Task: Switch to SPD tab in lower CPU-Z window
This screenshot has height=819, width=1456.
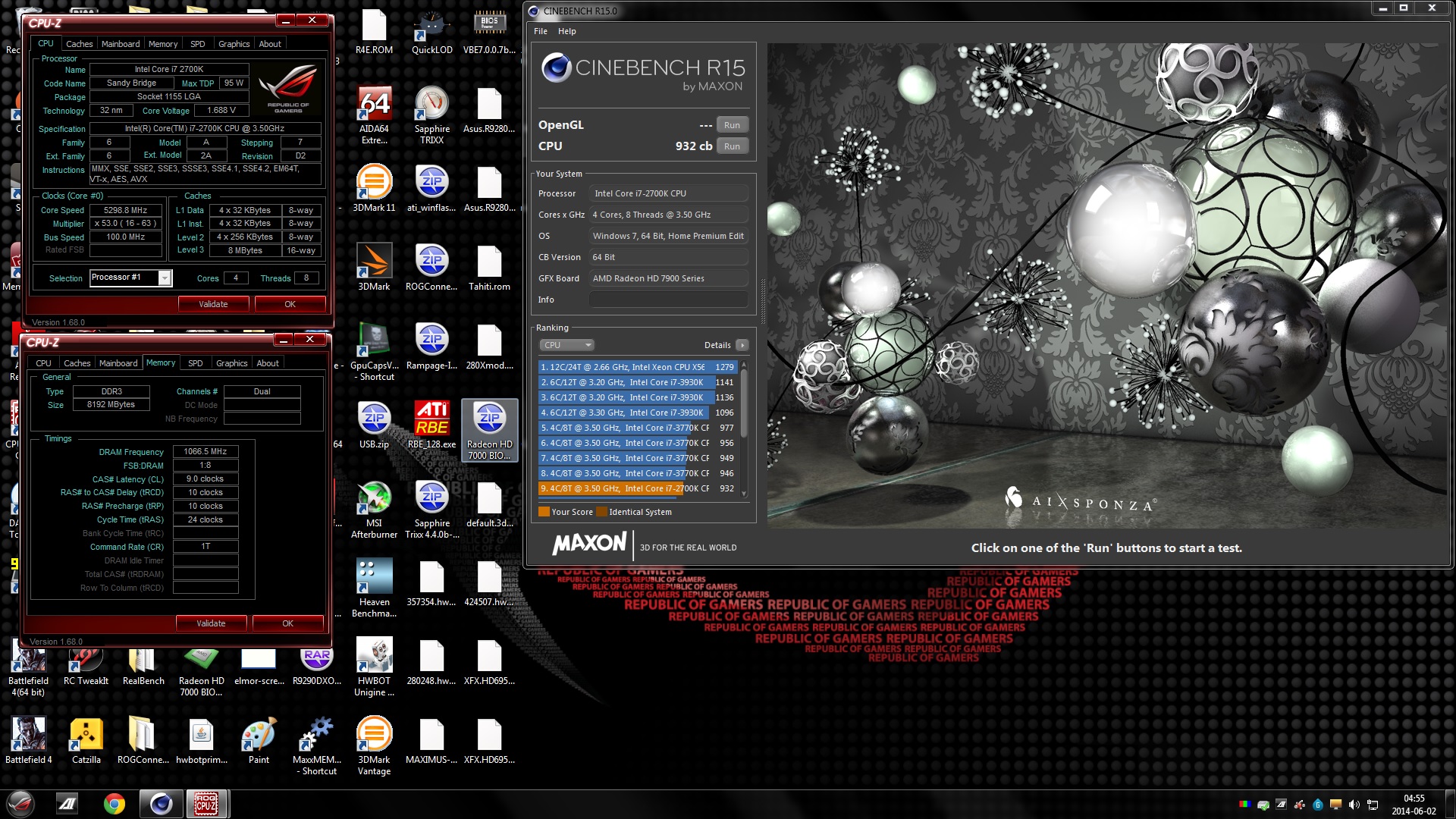Action: (x=196, y=363)
